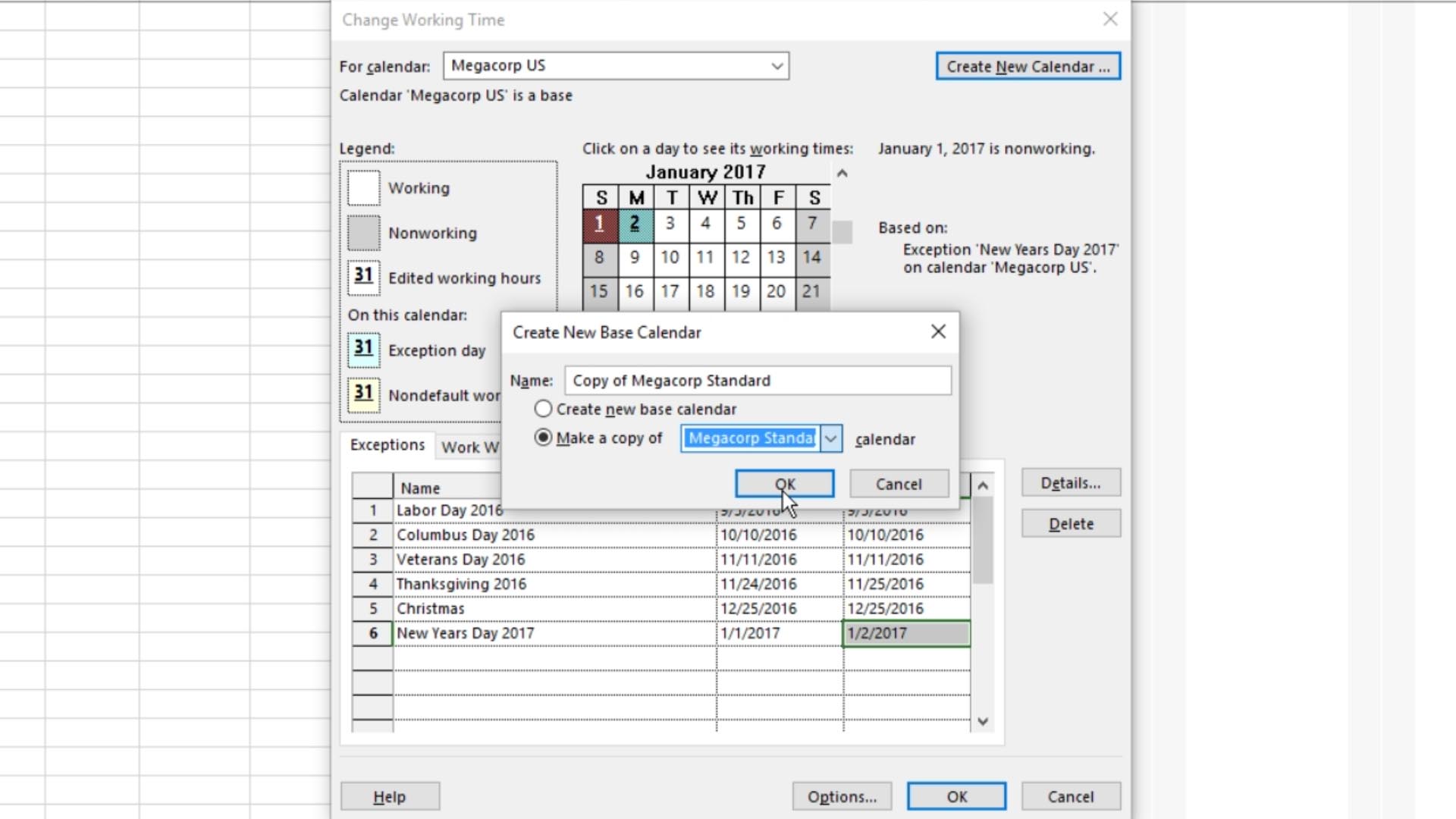Click the calendar scroll-up chevron
This screenshot has height=819, width=1456.
841,174
